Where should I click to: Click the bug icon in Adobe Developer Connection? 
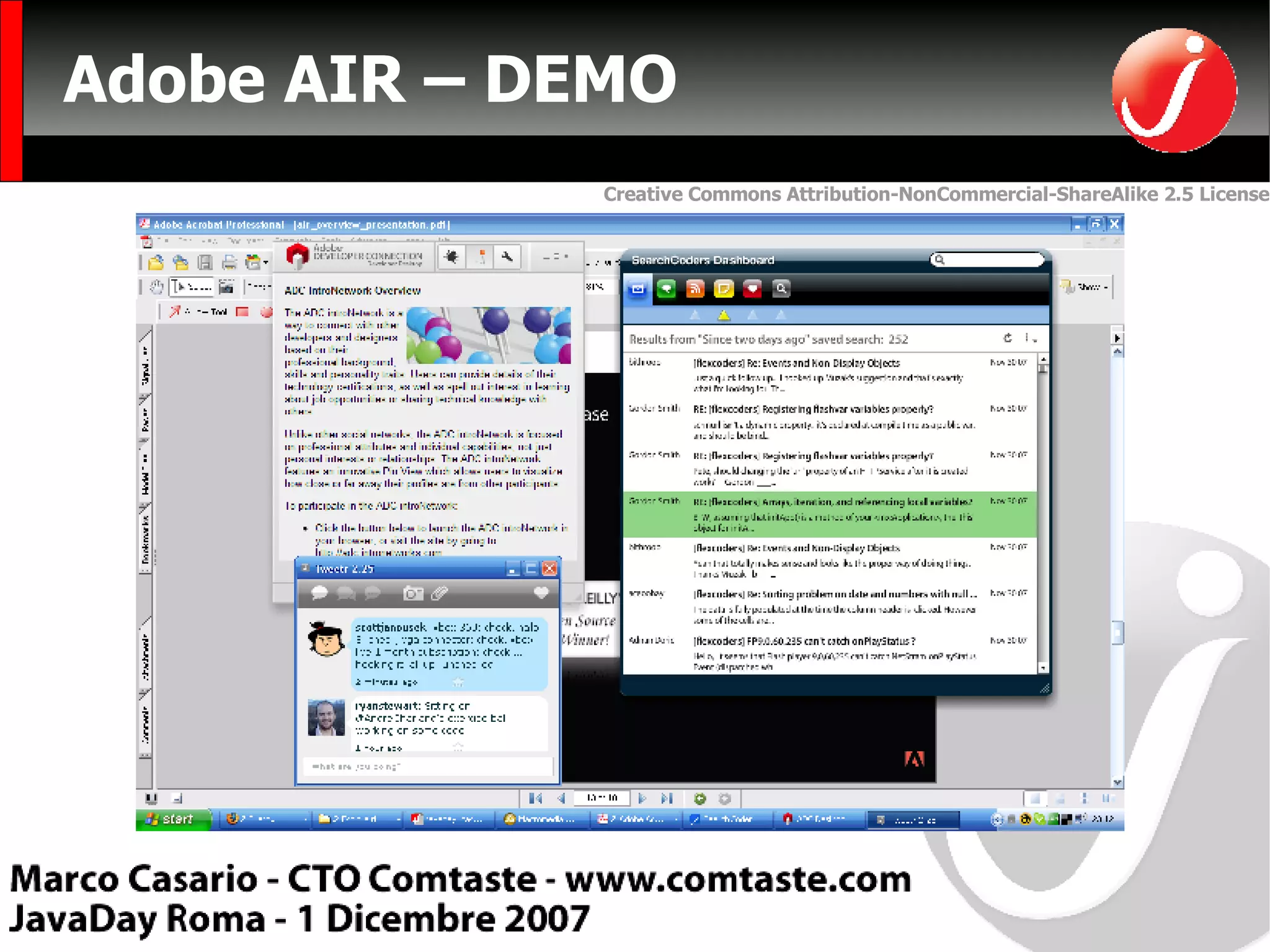point(451,256)
